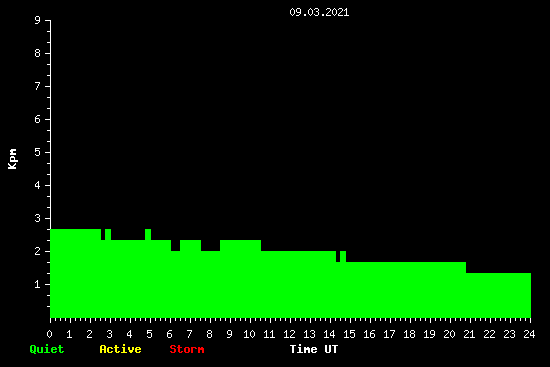Click the hour 12 axis label
This screenshot has width=550, height=367.
click(289, 334)
